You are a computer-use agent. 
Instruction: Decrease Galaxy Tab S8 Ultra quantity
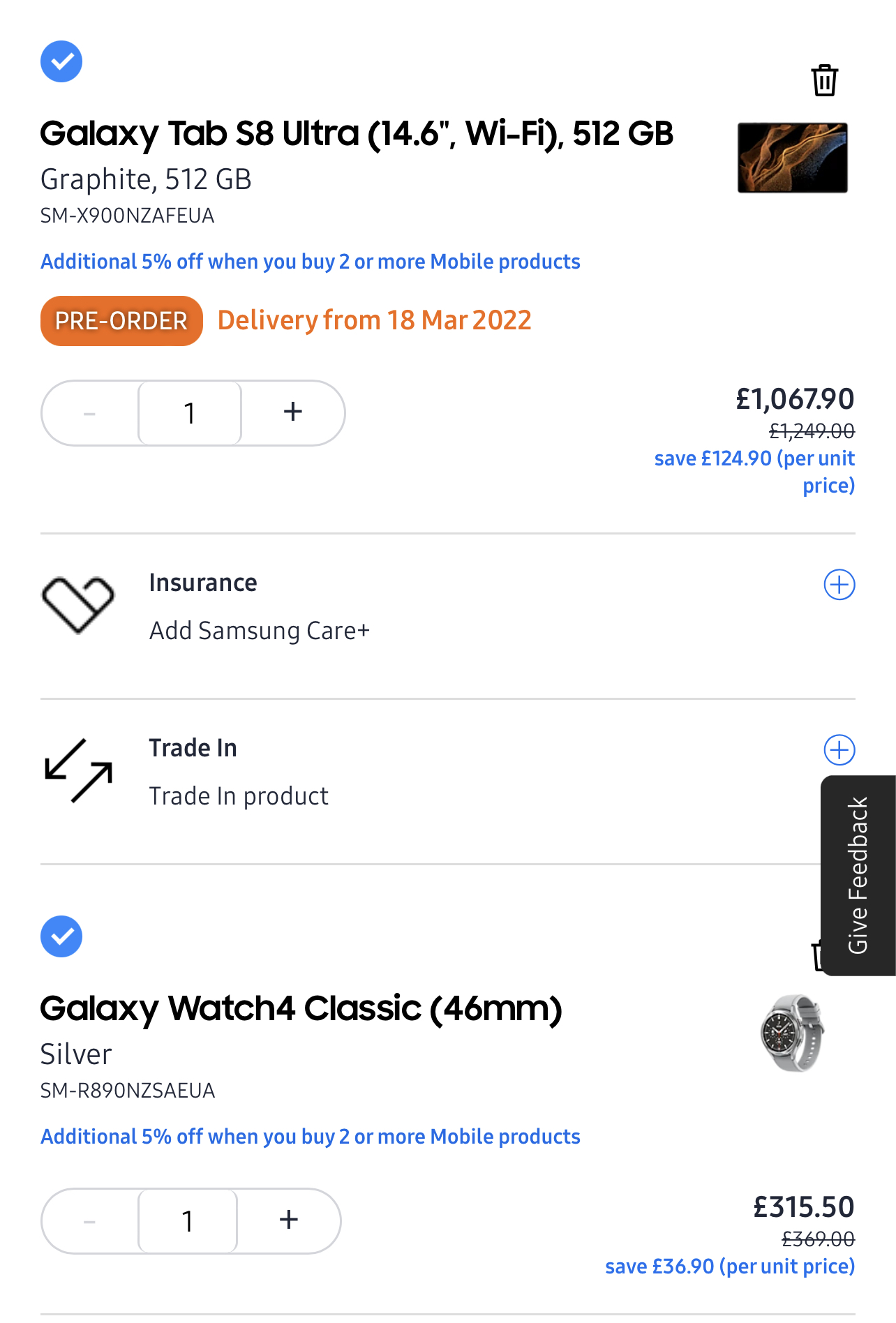pyautogui.click(x=89, y=414)
